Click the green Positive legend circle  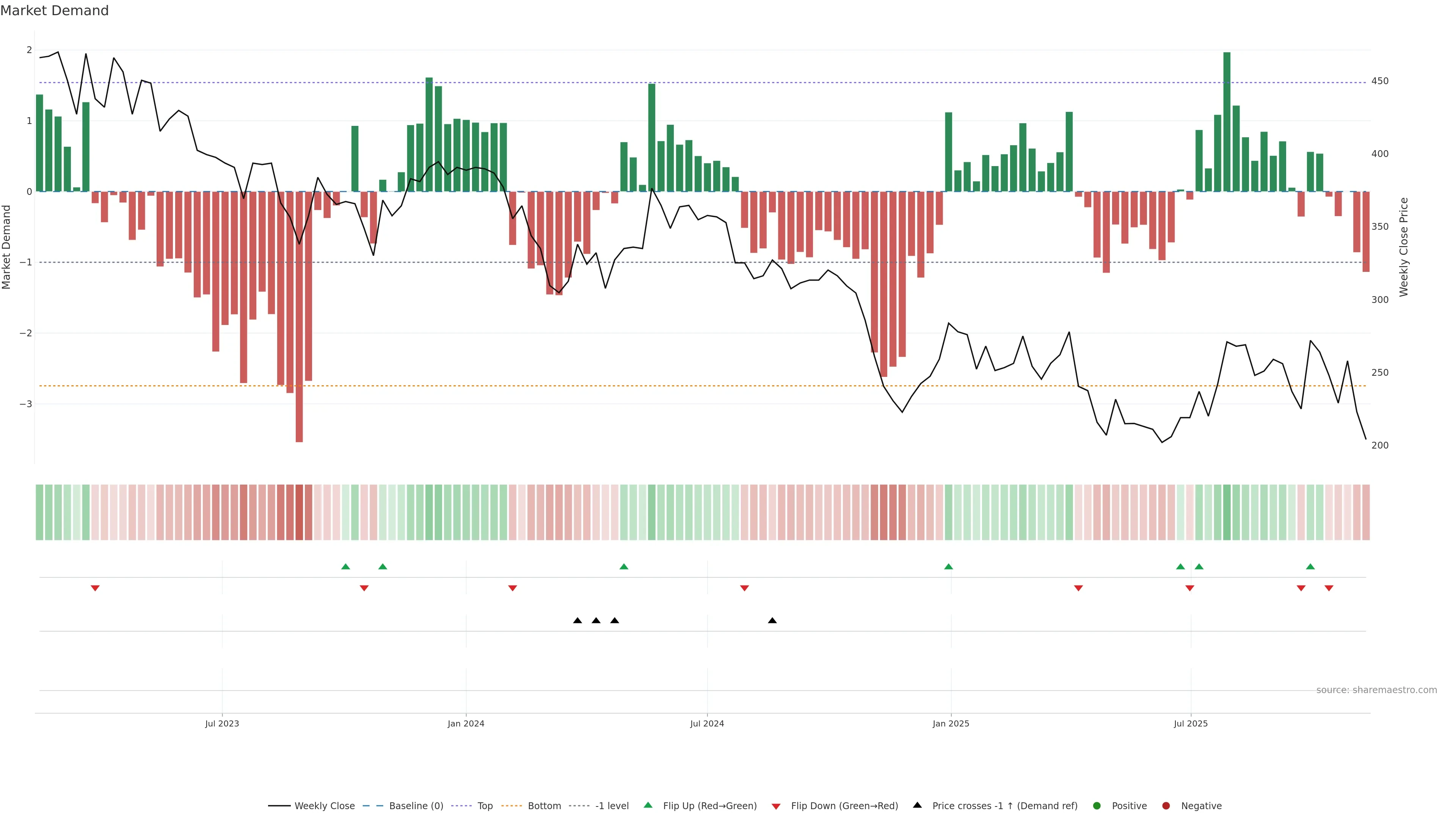click(x=1097, y=805)
